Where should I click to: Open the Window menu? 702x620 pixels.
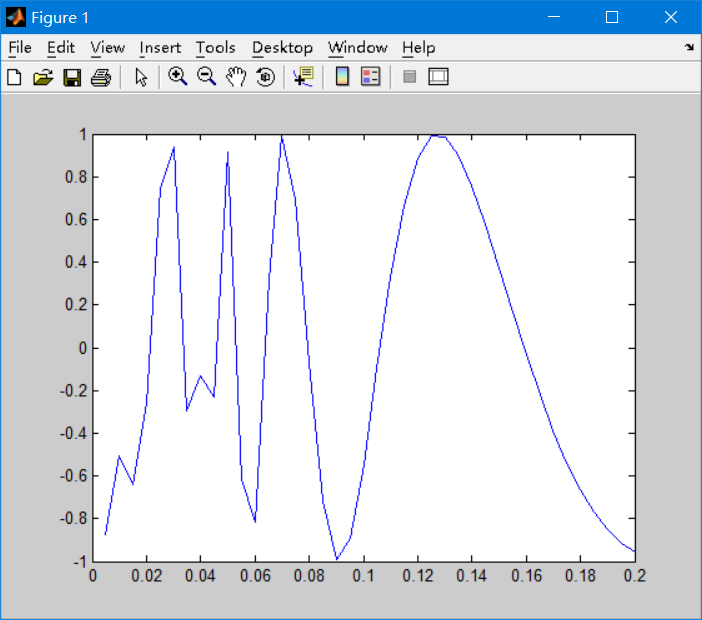tap(358, 47)
